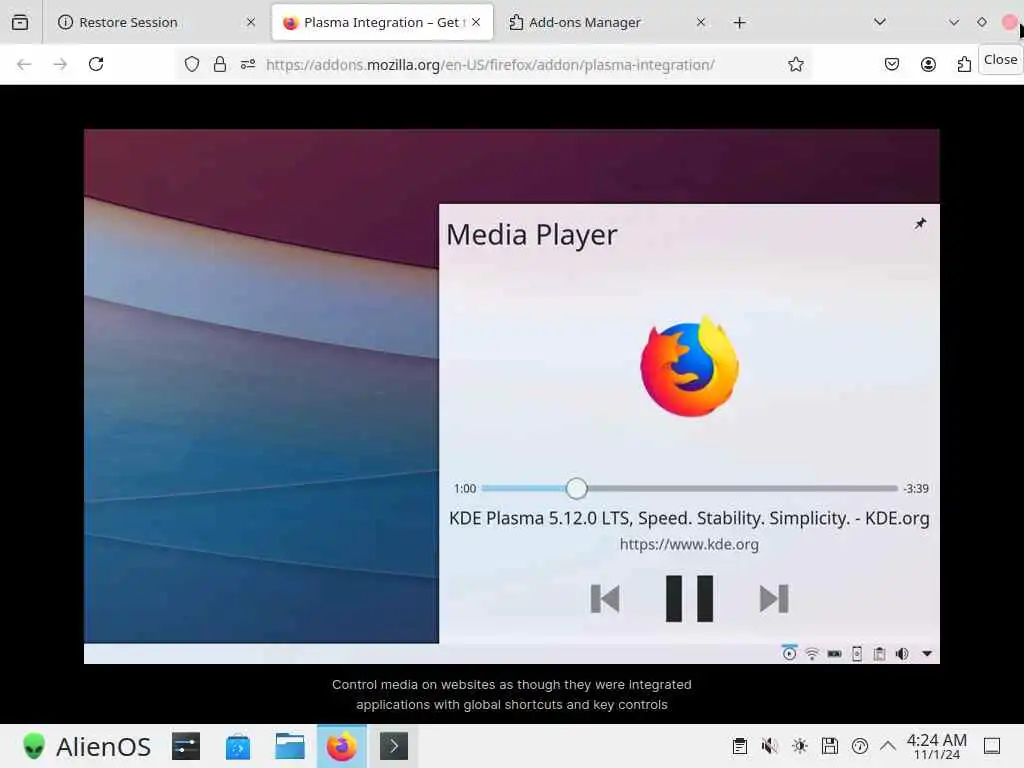Maximize the window with the diamond button
Screen dimensions: 1024x768
coord(982,22)
